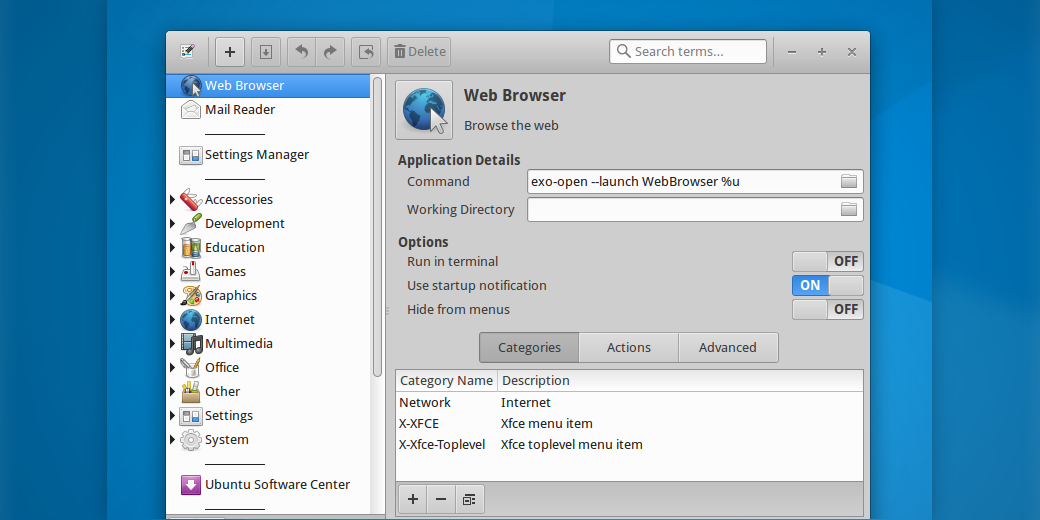Screen dimensions: 1040x520
Task: Toggle Hide from menus switch
Action: click(x=828, y=309)
